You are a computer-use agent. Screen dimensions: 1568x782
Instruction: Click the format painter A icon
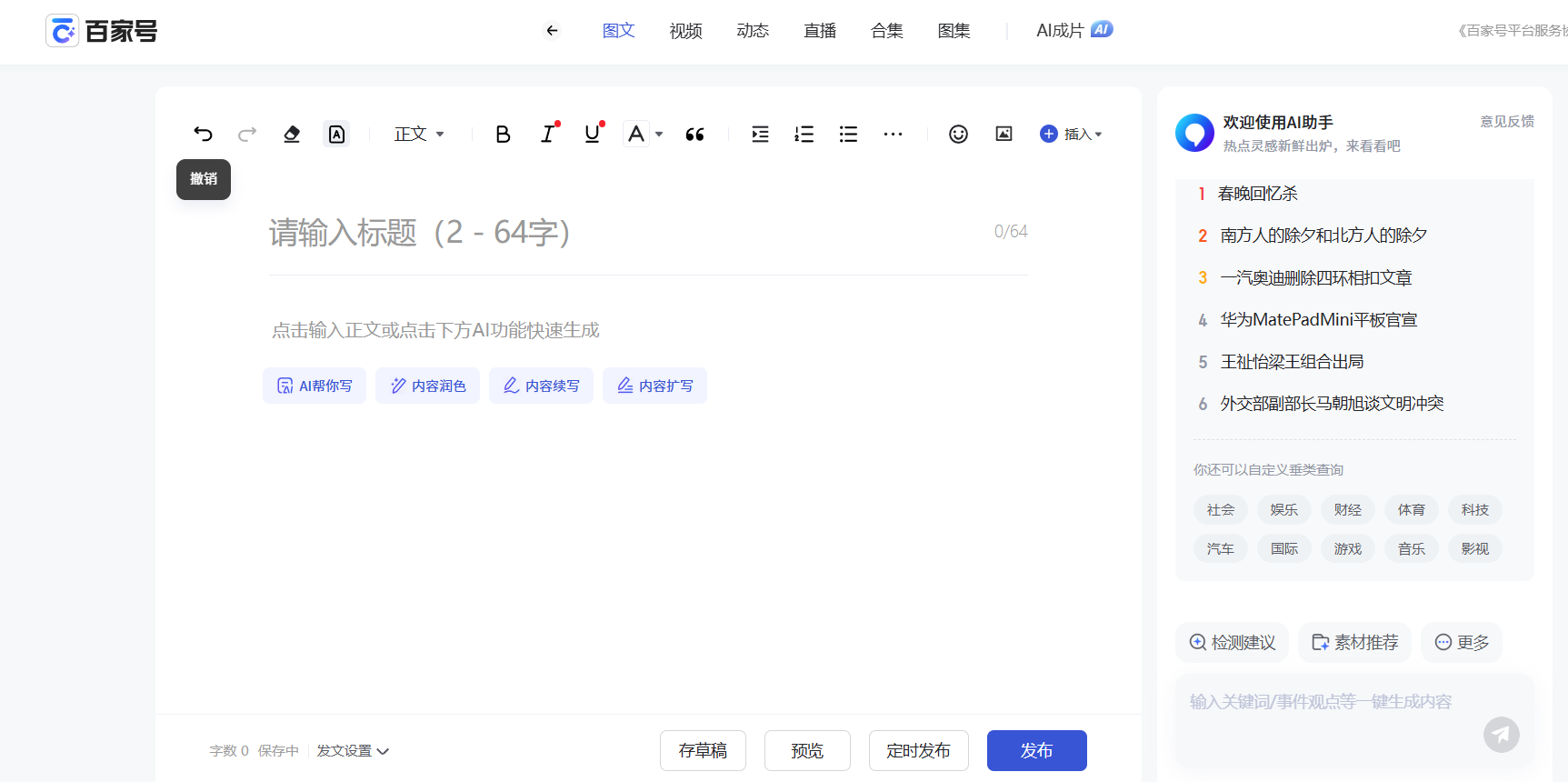[x=336, y=135]
